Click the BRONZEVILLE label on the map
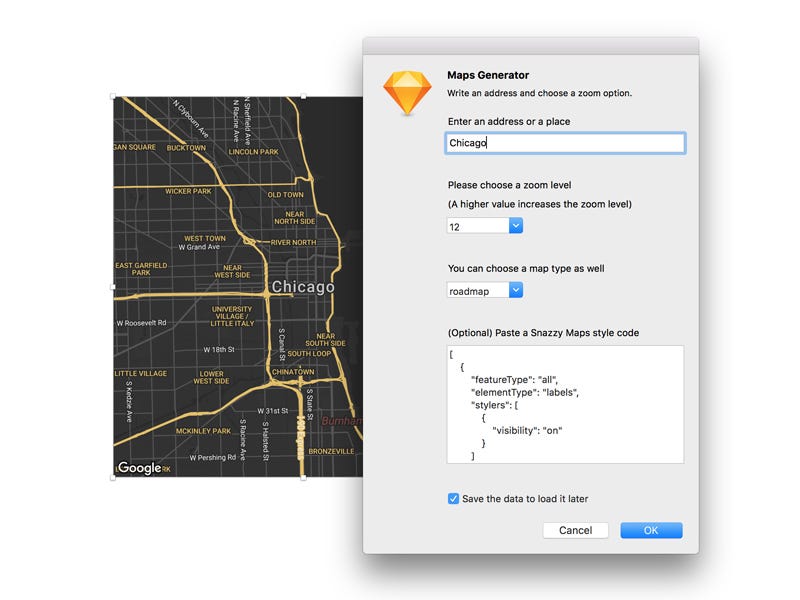800x600 pixels. tap(331, 452)
